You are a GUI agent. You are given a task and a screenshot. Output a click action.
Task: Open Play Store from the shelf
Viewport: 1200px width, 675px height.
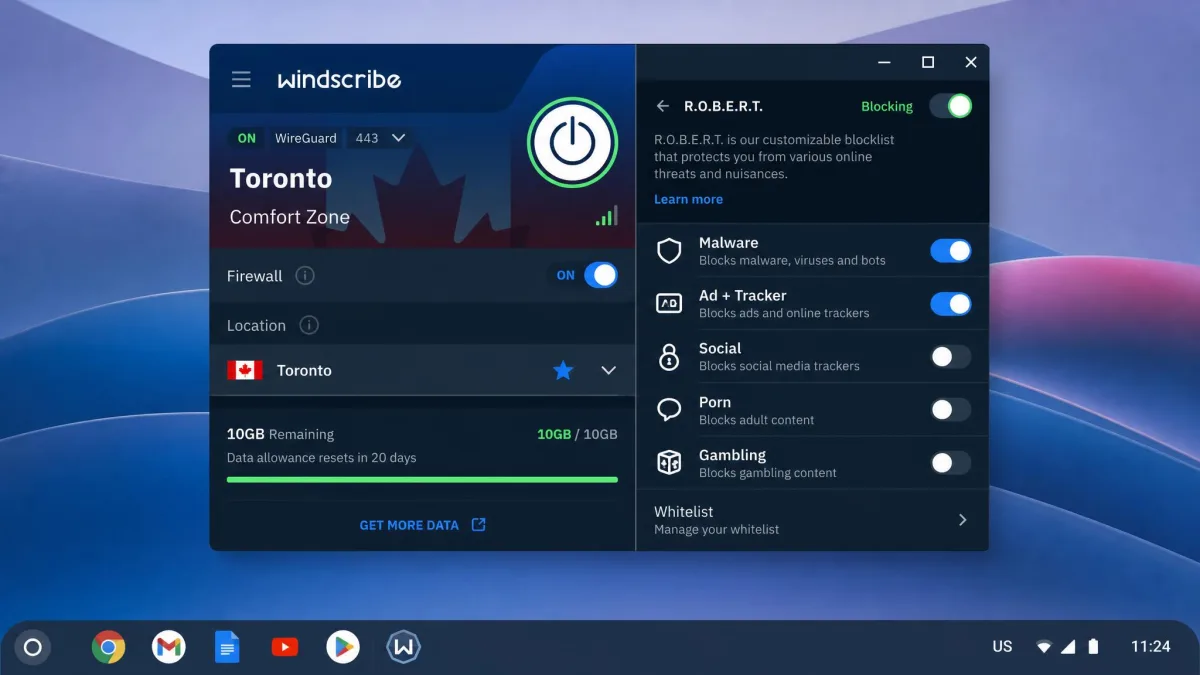click(x=343, y=647)
